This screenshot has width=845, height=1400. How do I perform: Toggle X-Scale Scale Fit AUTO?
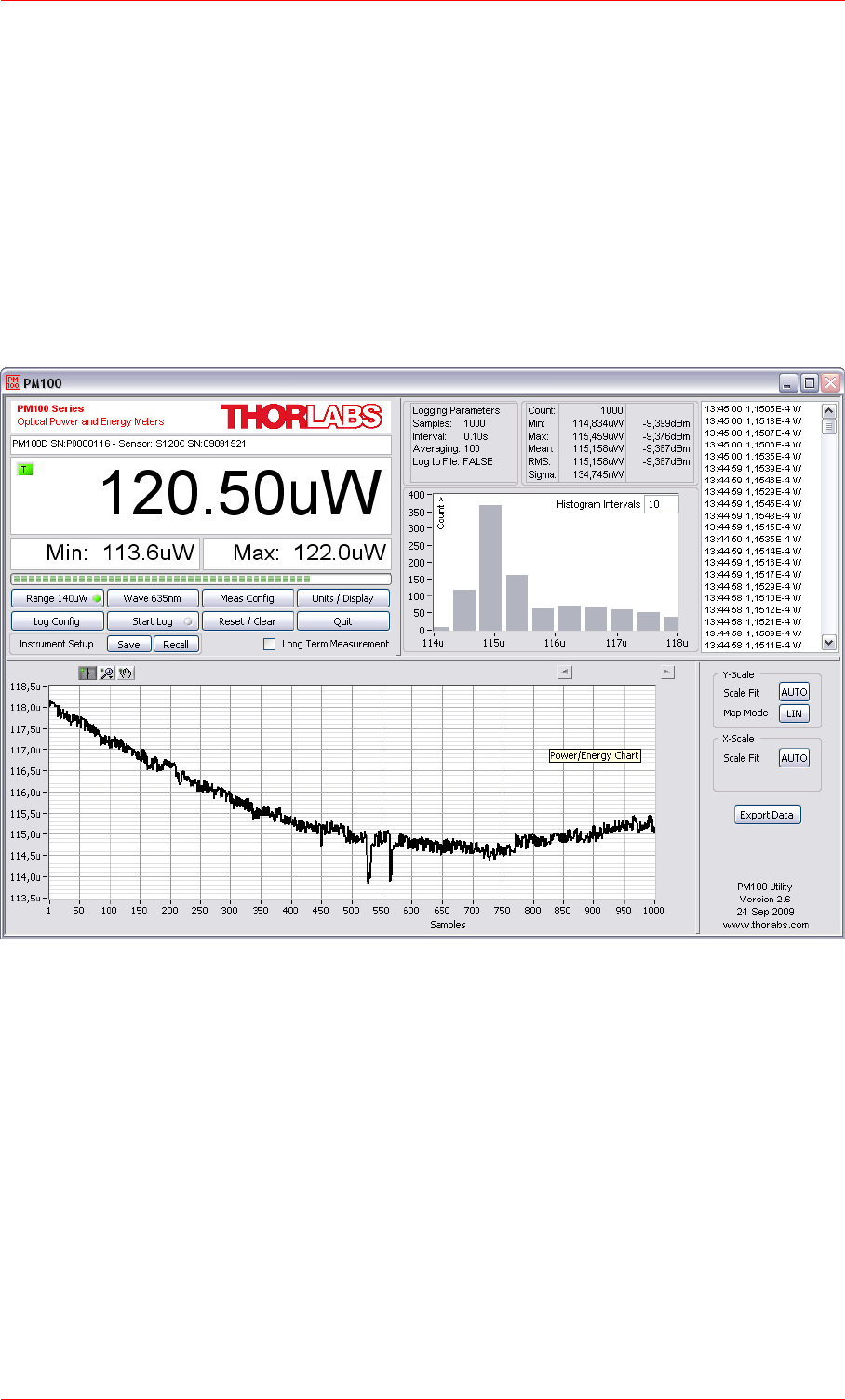[794, 758]
